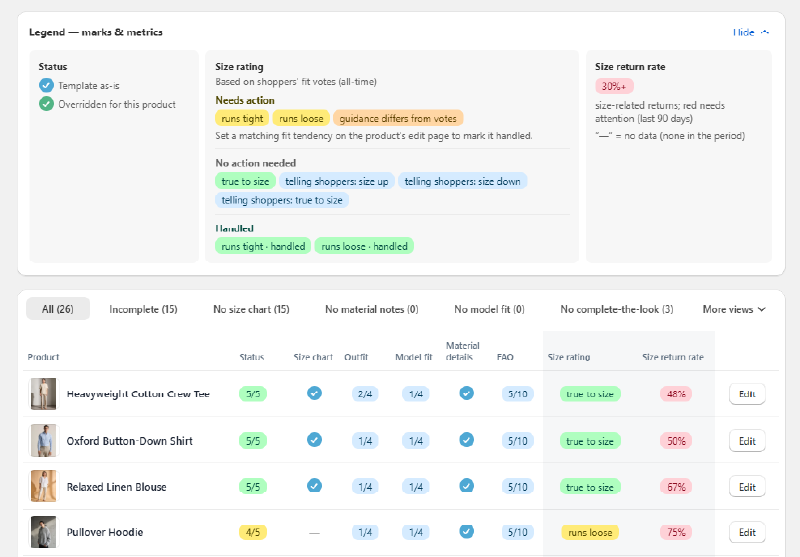
Task: Click Heavyweight Cotton Crew Tee 2/4 outfit badge
Action: (365, 394)
